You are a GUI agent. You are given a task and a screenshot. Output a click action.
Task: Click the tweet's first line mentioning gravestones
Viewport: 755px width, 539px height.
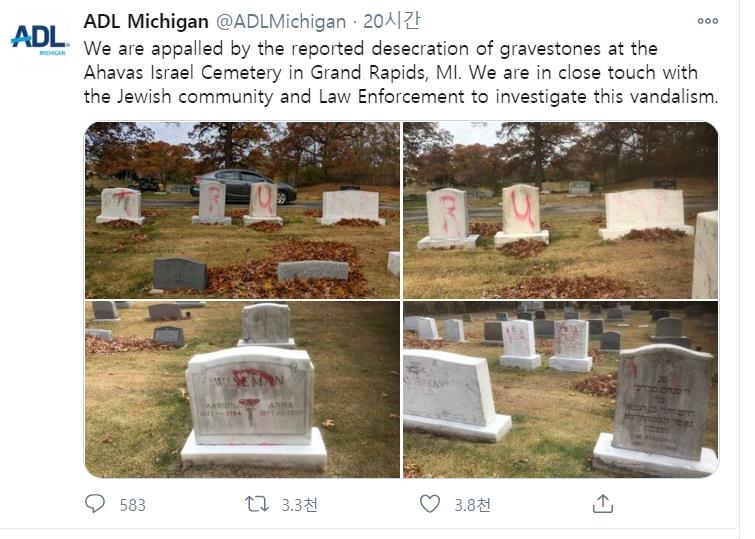(371, 49)
